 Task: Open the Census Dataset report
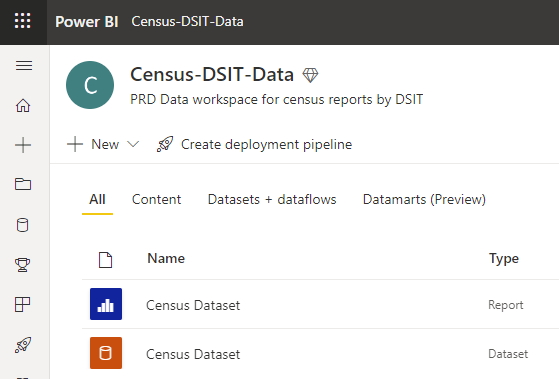pos(193,305)
